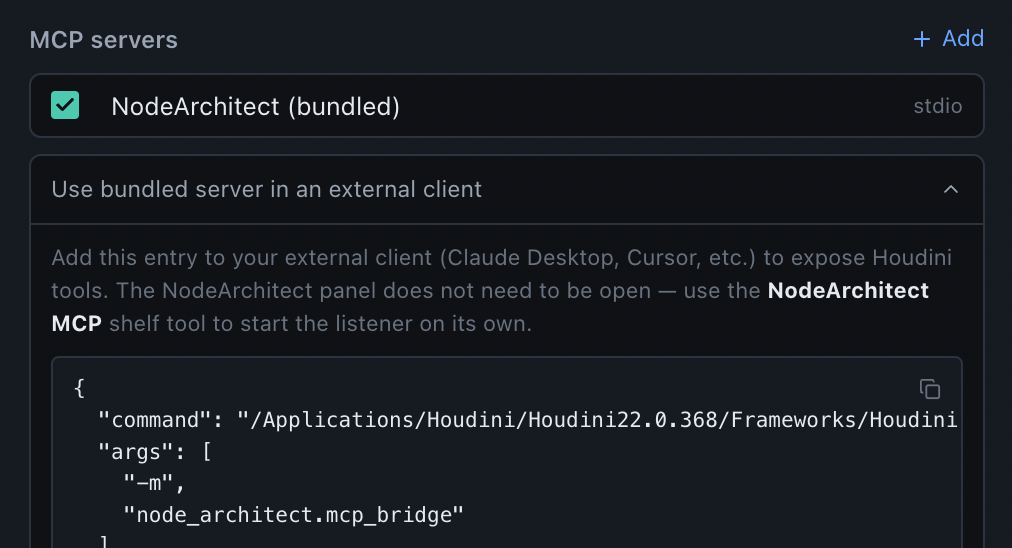This screenshot has height=548, width=1012.
Task: Click the "Use bundled server in an external client" header
Action: click(x=507, y=190)
